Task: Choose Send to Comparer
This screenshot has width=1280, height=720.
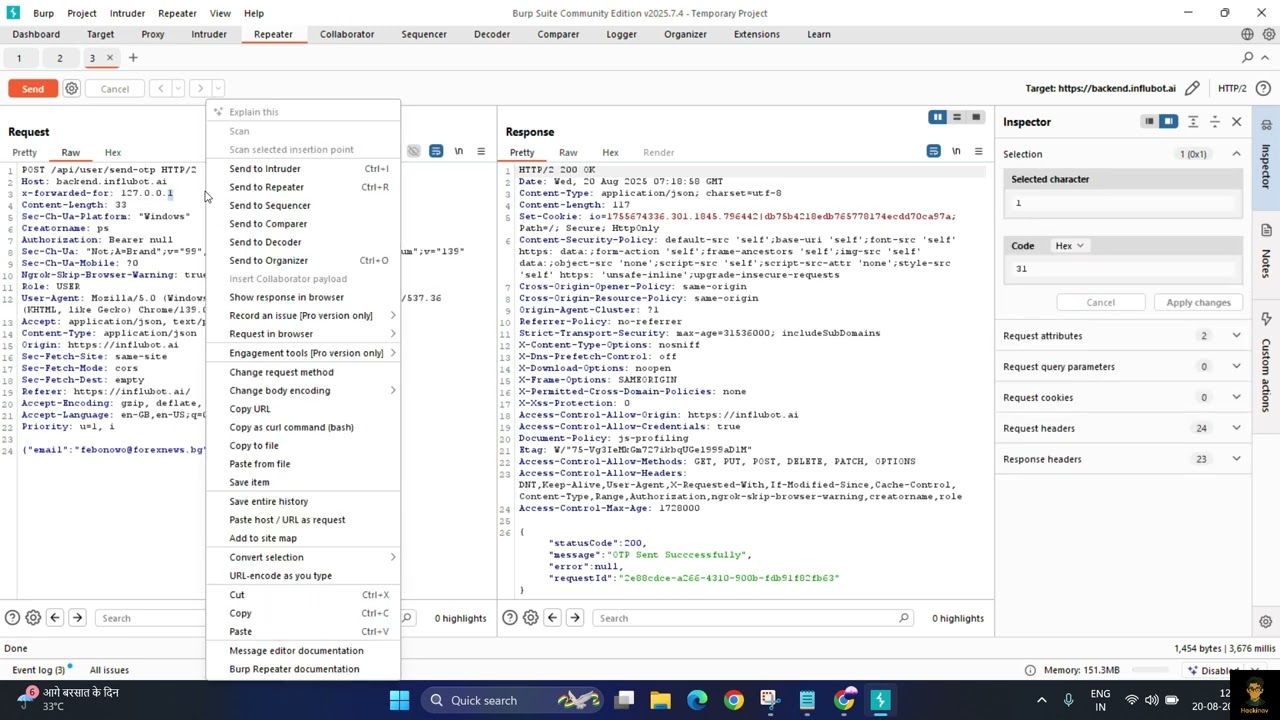Action: click(x=302, y=224)
